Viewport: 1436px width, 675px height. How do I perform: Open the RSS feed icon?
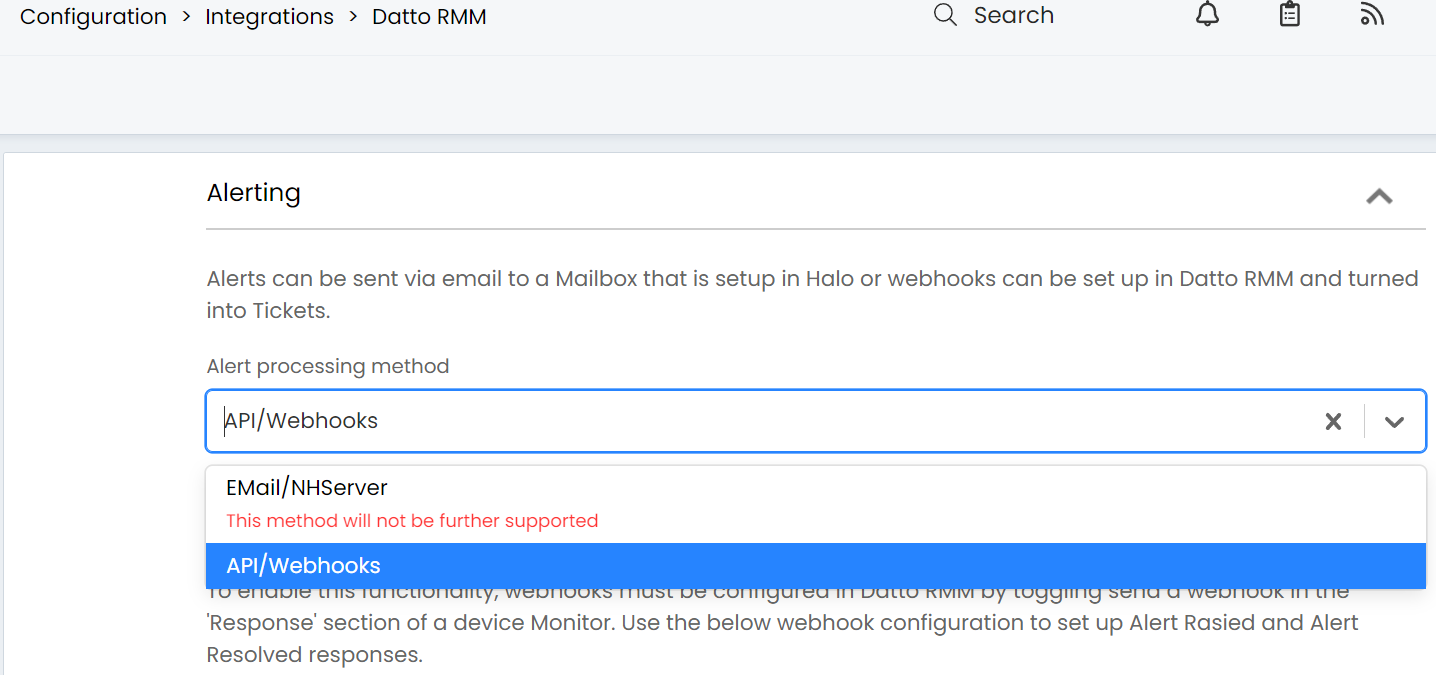point(1372,15)
